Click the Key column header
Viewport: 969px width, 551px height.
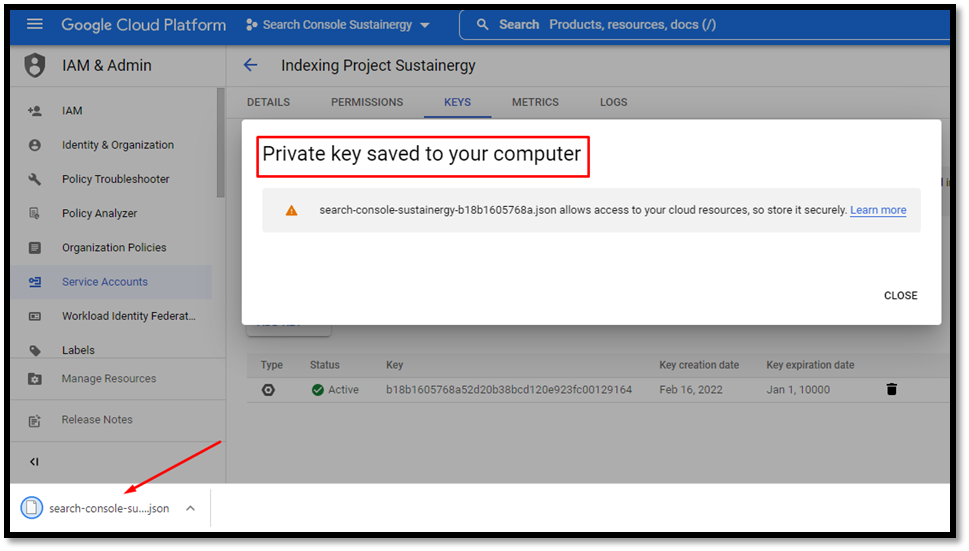pyautogui.click(x=394, y=364)
